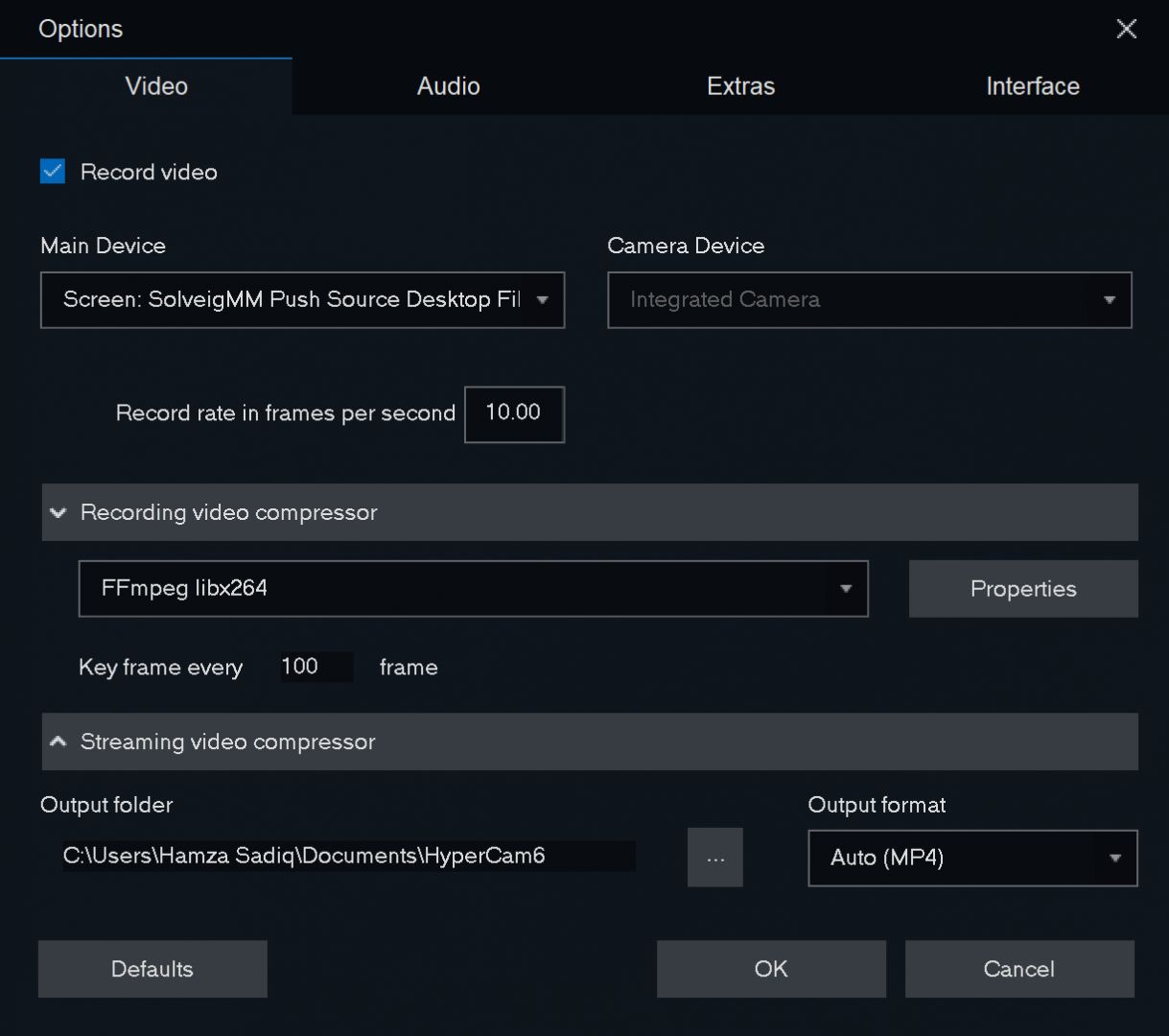Collapse the Recording video compressor section

coord(590,512)
